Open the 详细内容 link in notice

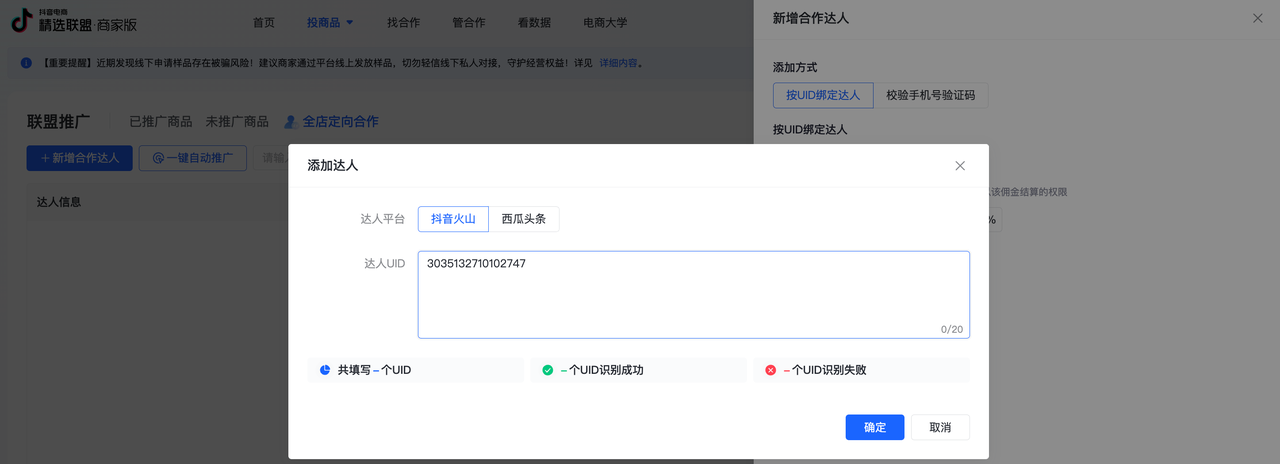618,63
